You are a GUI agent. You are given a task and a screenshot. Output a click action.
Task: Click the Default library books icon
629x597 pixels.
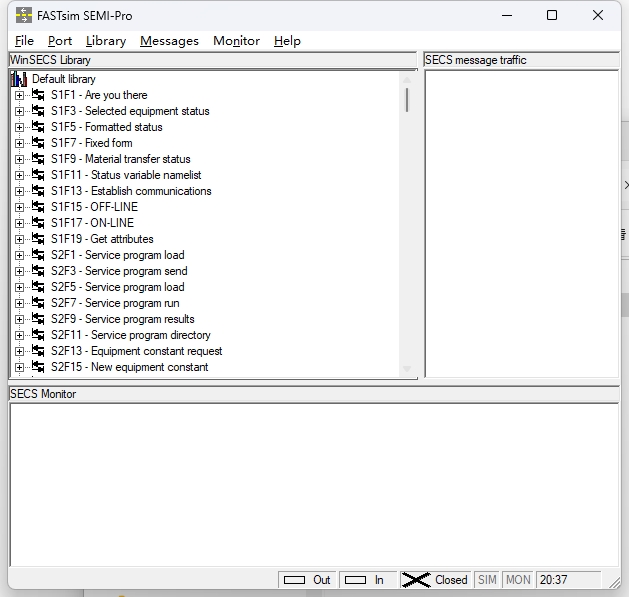19,79
